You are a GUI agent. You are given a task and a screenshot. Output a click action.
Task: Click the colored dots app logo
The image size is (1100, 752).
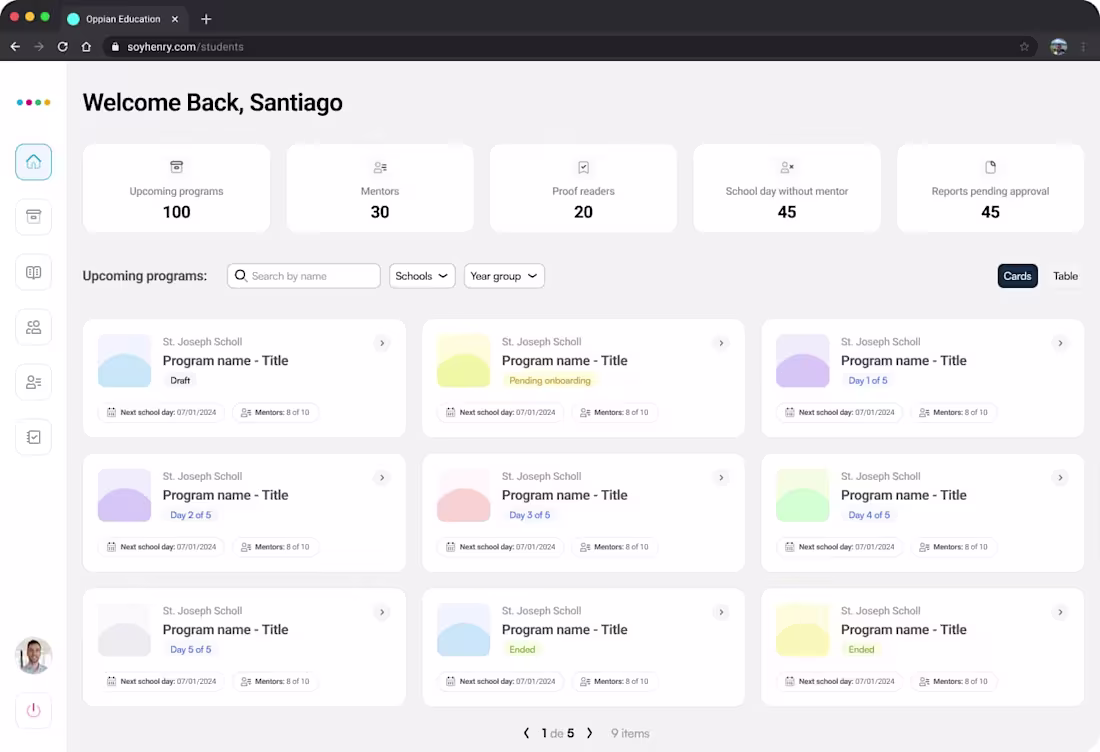coord(33,102)
